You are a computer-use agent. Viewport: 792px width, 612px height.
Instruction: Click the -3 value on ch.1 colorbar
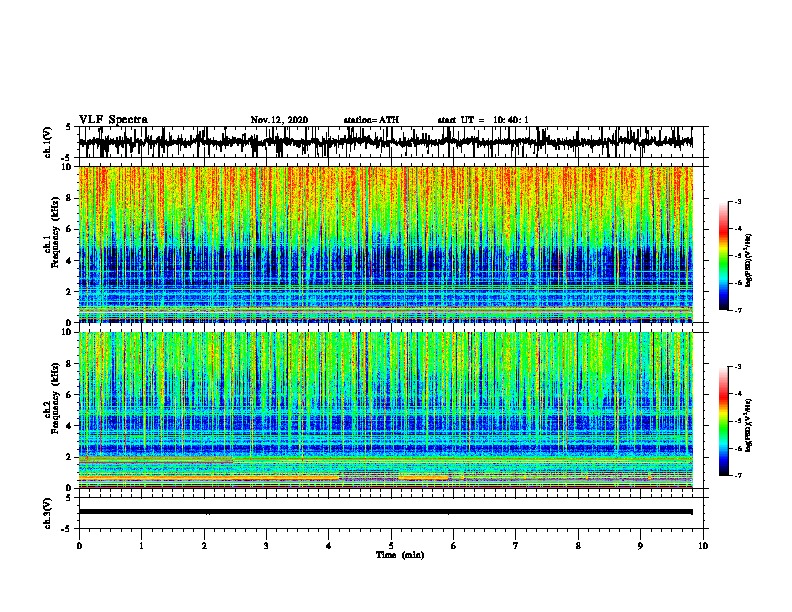(737, 201)
